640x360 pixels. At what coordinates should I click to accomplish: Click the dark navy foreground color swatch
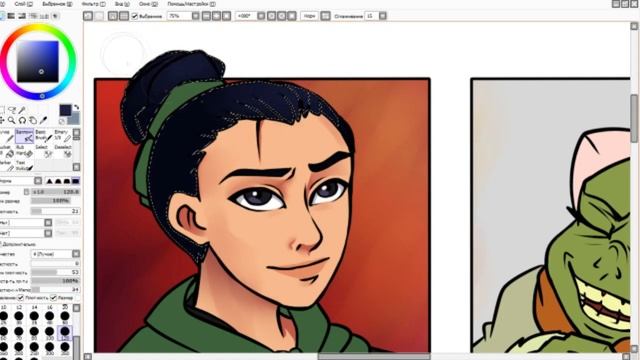65,110
